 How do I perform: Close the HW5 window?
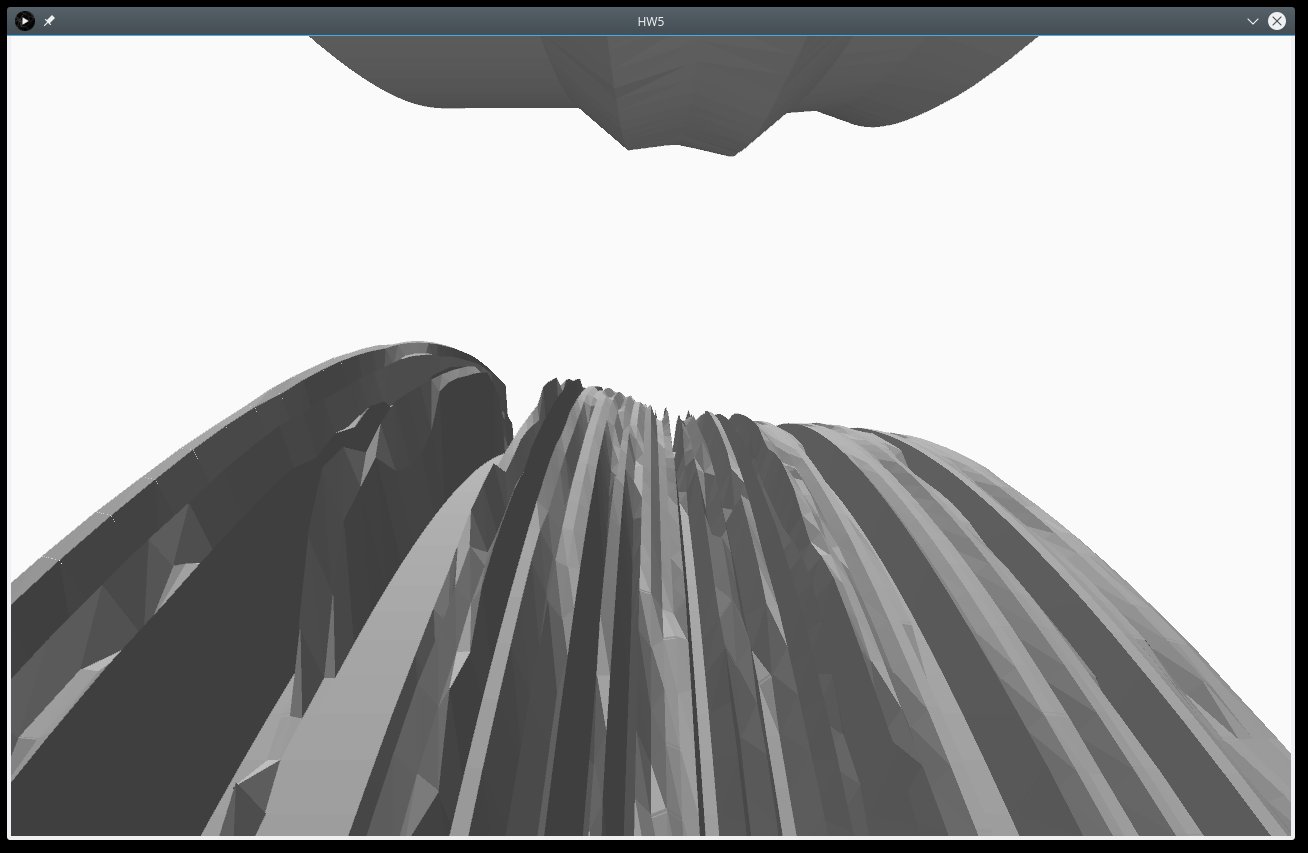pos(1277,21)
